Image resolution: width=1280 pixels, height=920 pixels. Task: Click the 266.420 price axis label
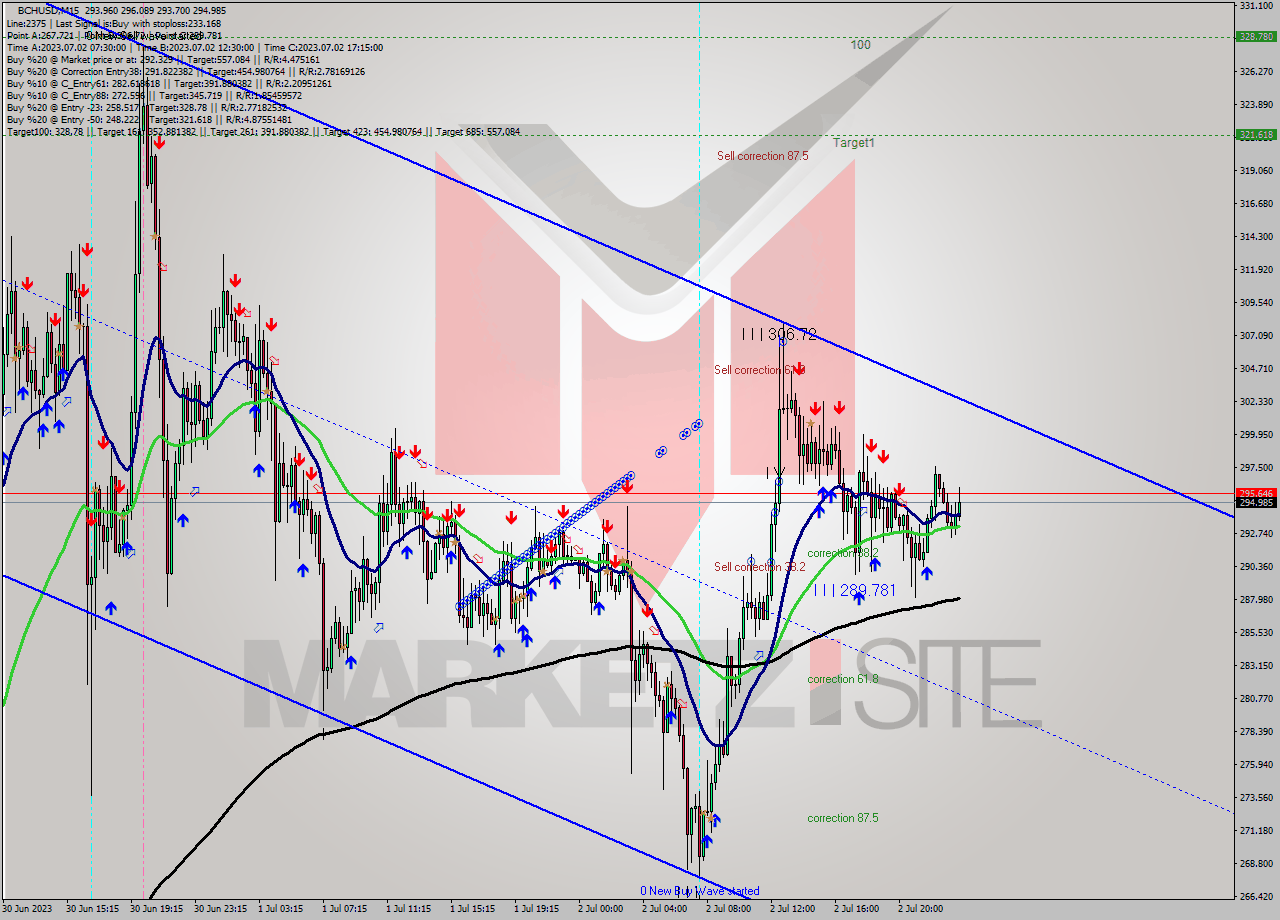[x=1256, y=897]
